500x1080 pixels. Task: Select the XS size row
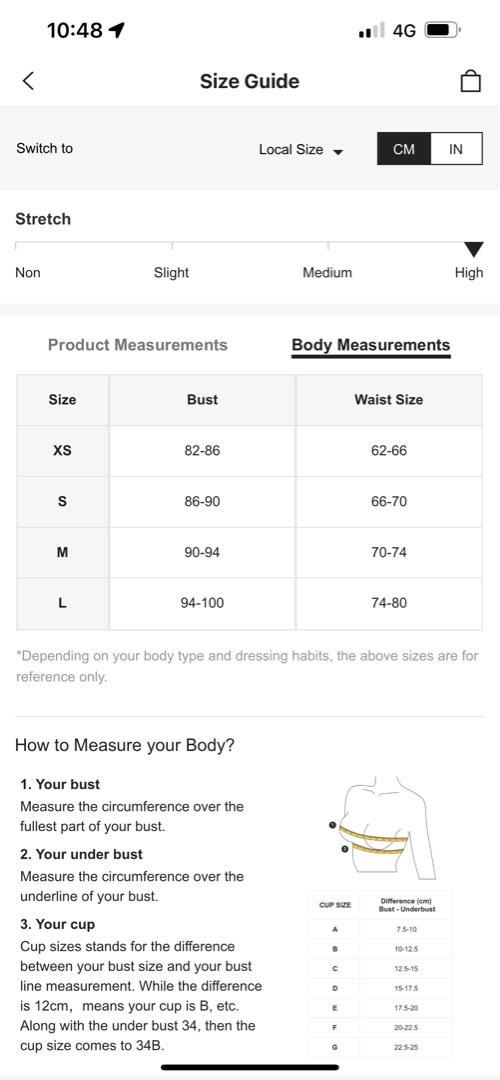pos(249,450)
